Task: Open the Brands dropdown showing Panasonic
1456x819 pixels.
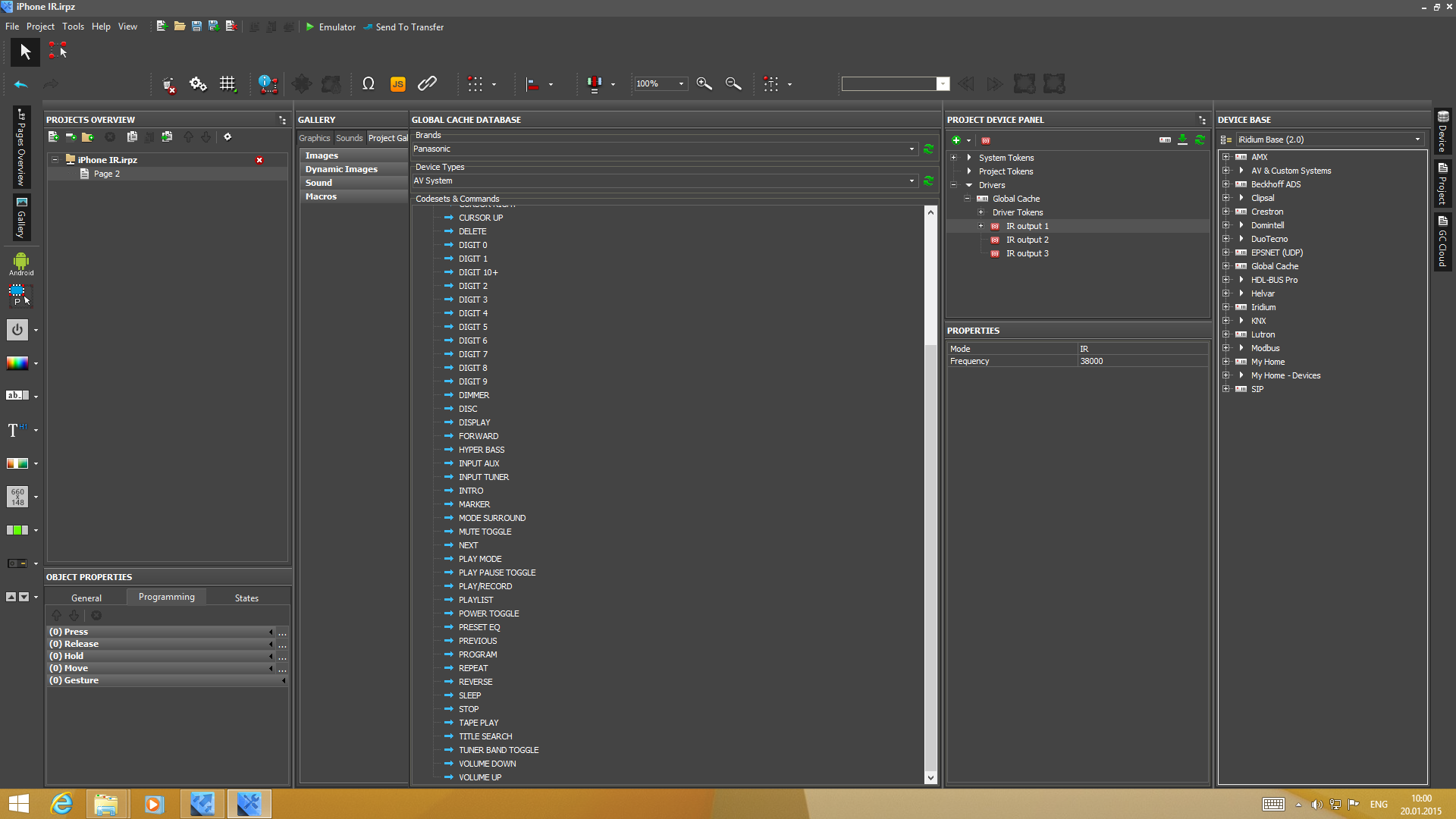Action: tap(912, 149)
